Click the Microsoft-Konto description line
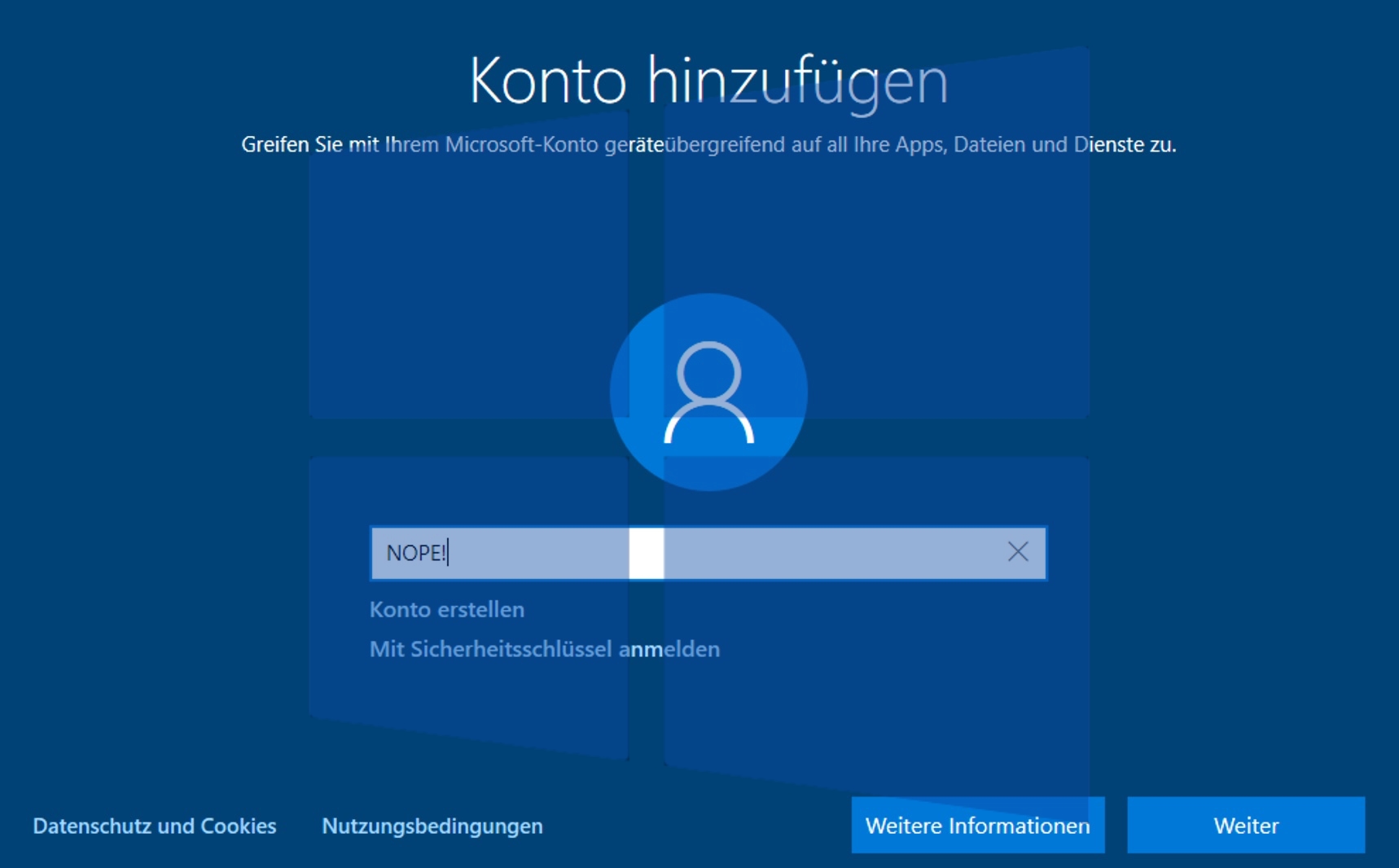Viewport: 1399px width, 868px height. click(708, 144)
